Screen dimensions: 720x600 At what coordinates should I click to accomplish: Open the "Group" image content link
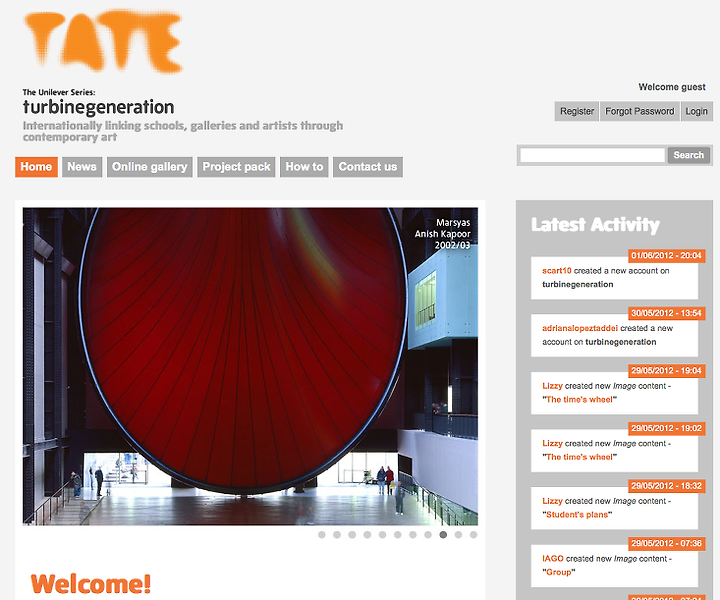[x=559, y=572]
